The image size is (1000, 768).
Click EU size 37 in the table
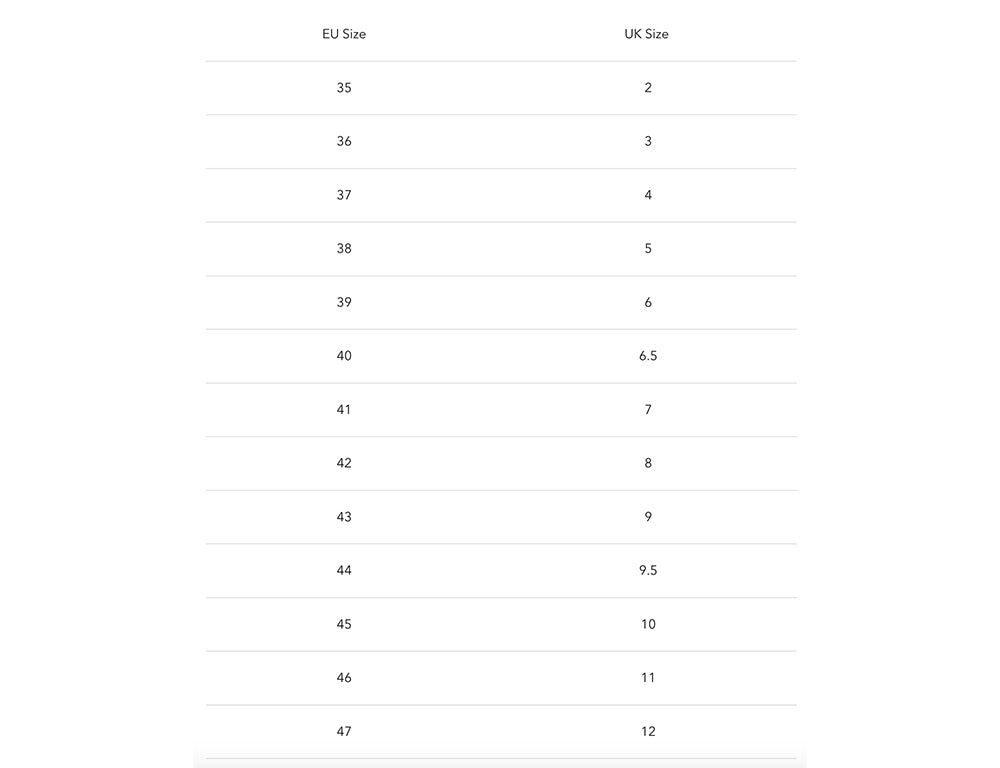click(344, 195)
